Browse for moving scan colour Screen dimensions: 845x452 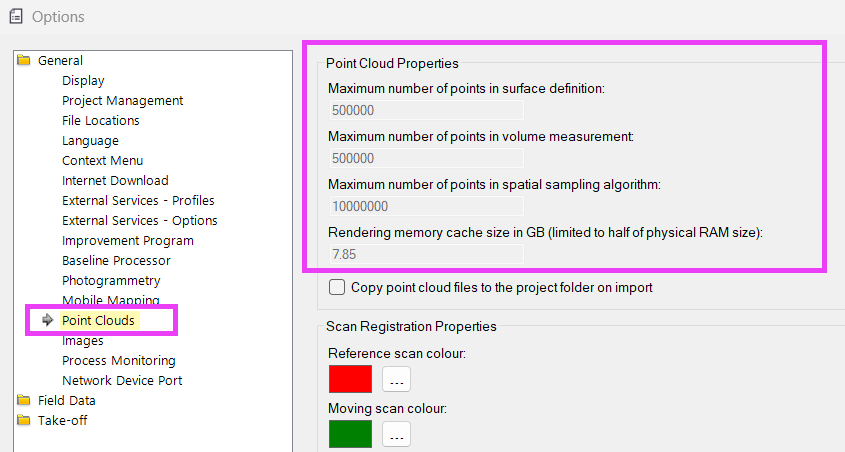[x=396, y=435]
